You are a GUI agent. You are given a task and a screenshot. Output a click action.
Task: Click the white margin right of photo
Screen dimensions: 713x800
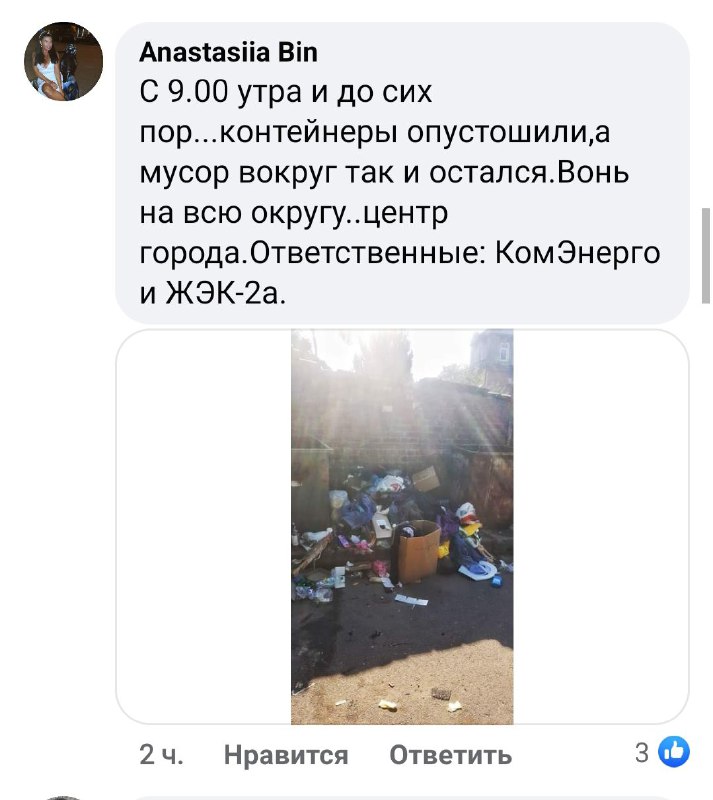pyautogui.click(x=601, y=527)
